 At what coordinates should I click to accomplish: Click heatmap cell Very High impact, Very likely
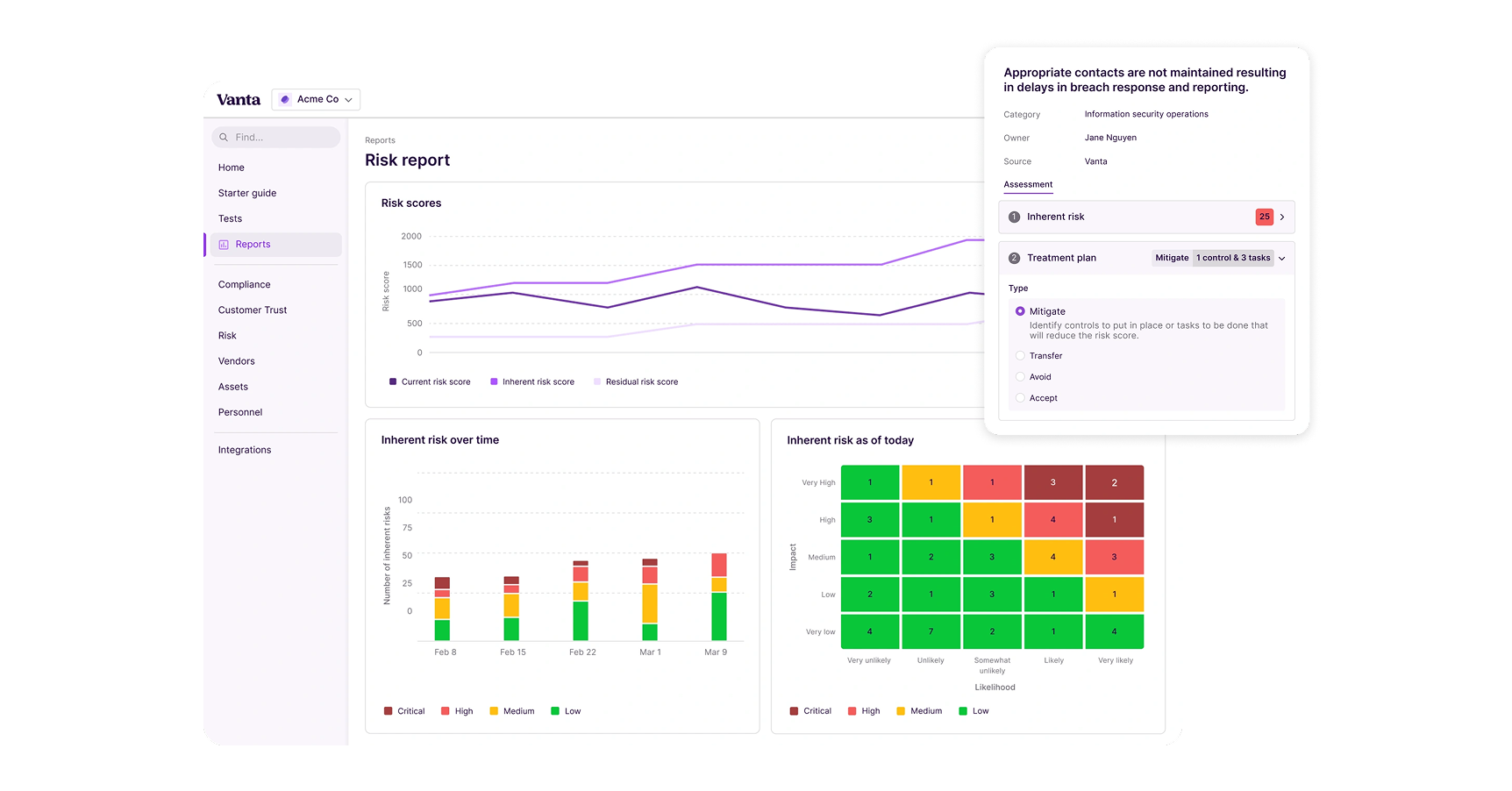(1115, 482)
